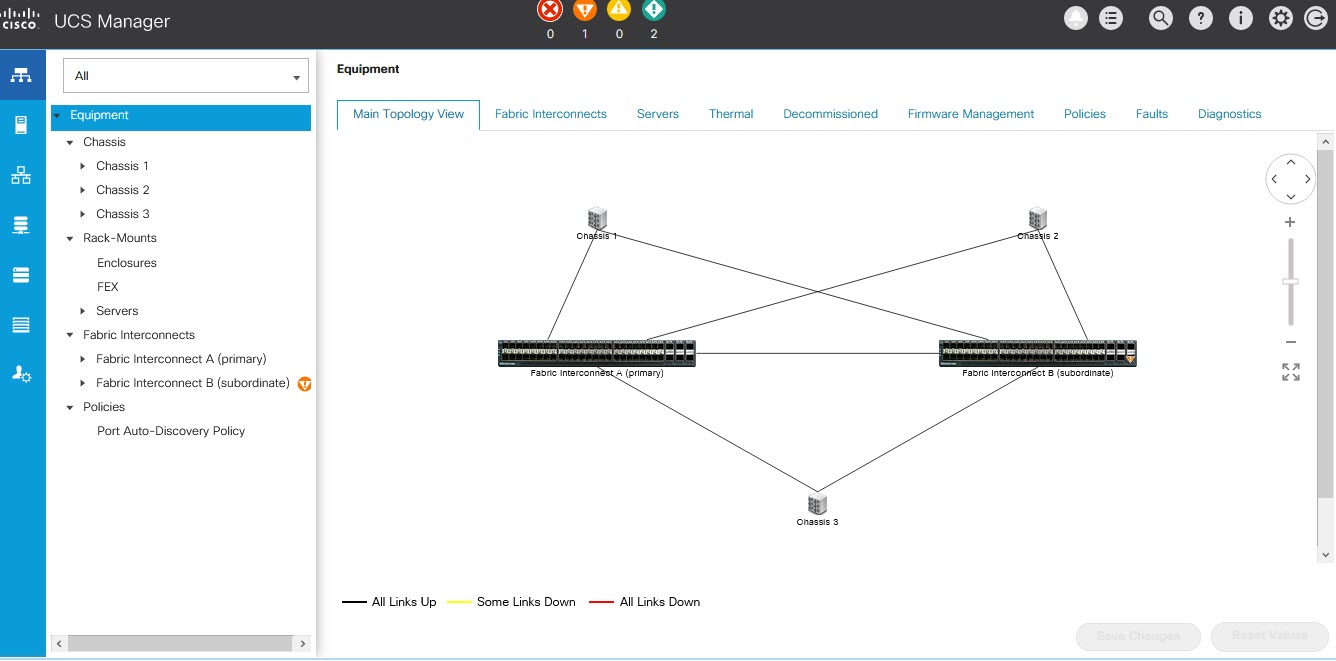Expand Fabric Interconnect A (primary) node
The image size is (1336, 661).
point(83,359)
